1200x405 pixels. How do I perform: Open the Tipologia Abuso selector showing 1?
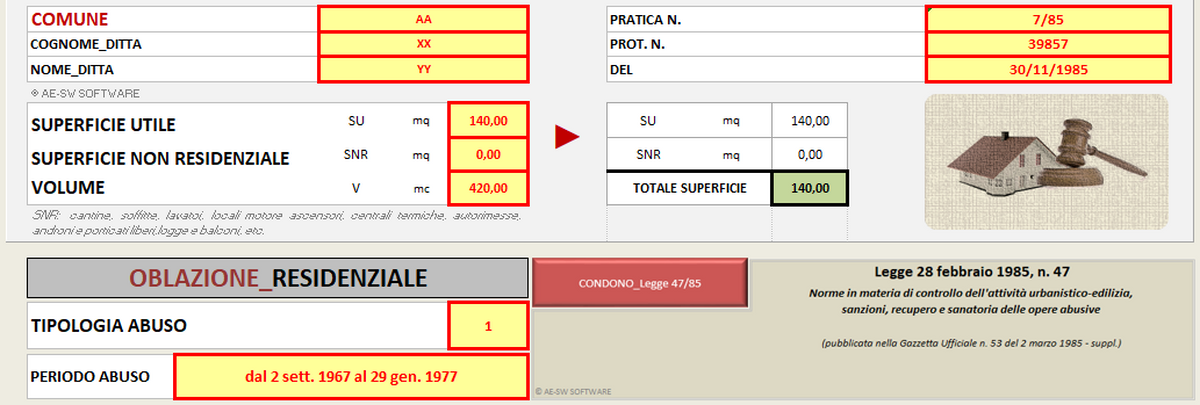coord(487,326)
